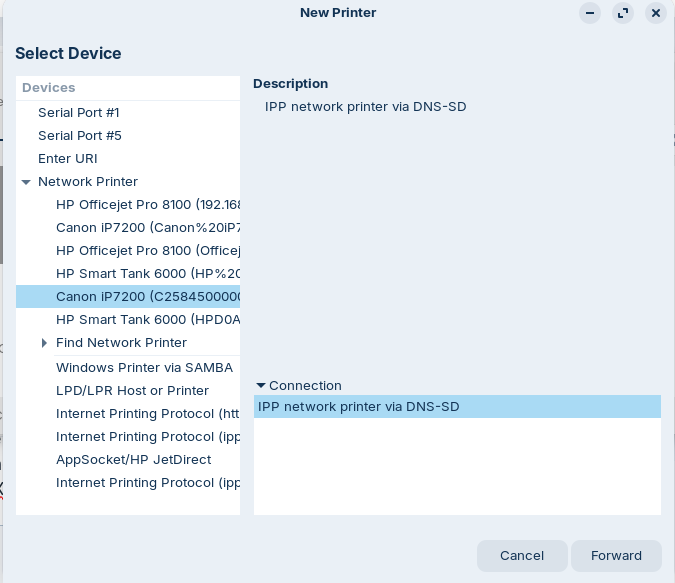Choose Windows Printer via SAMBA
This screenshot has width=675, height=583.
[x=144, y=368]
